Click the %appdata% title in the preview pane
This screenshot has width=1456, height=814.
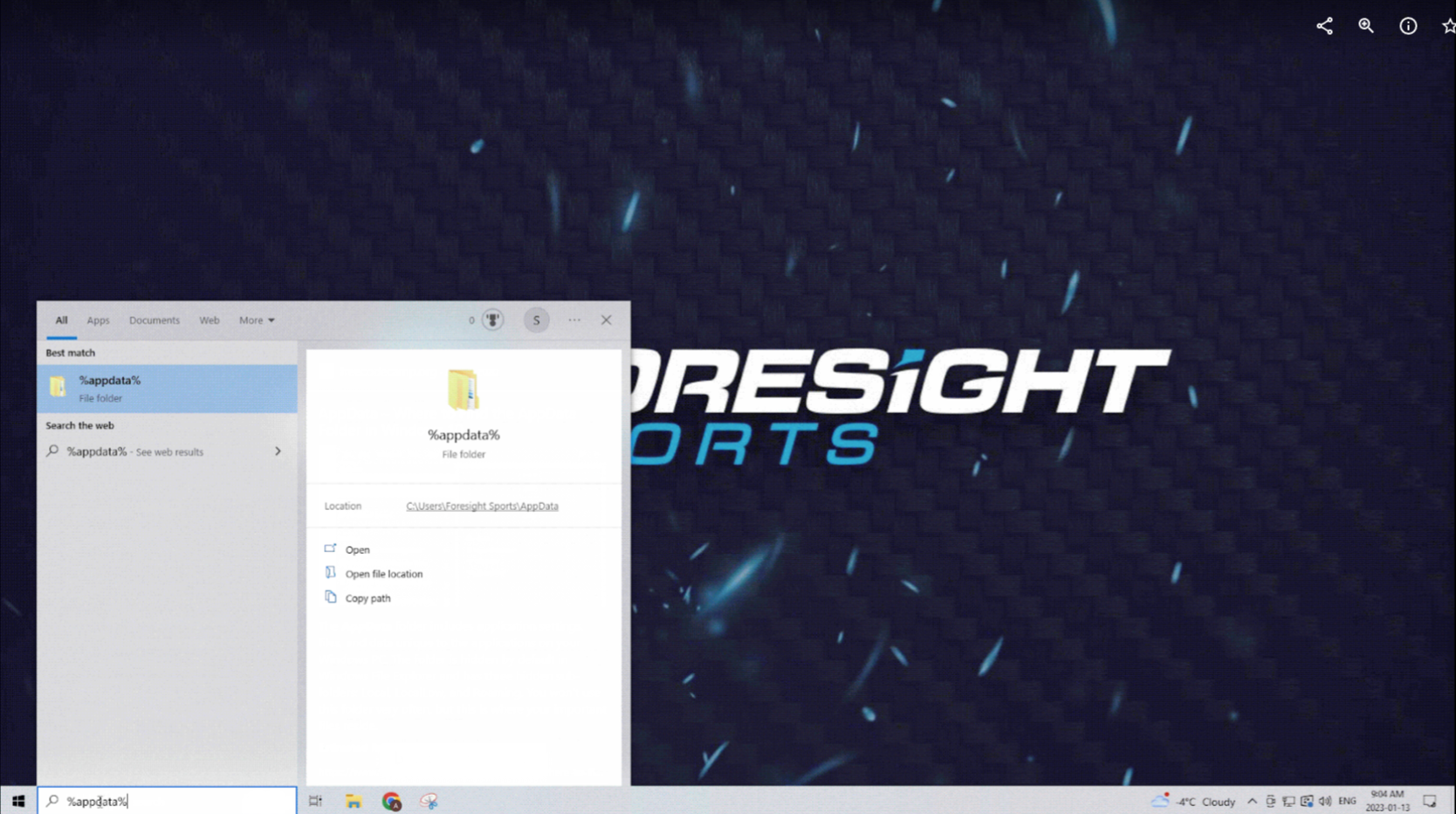click(x=464, y=435)
